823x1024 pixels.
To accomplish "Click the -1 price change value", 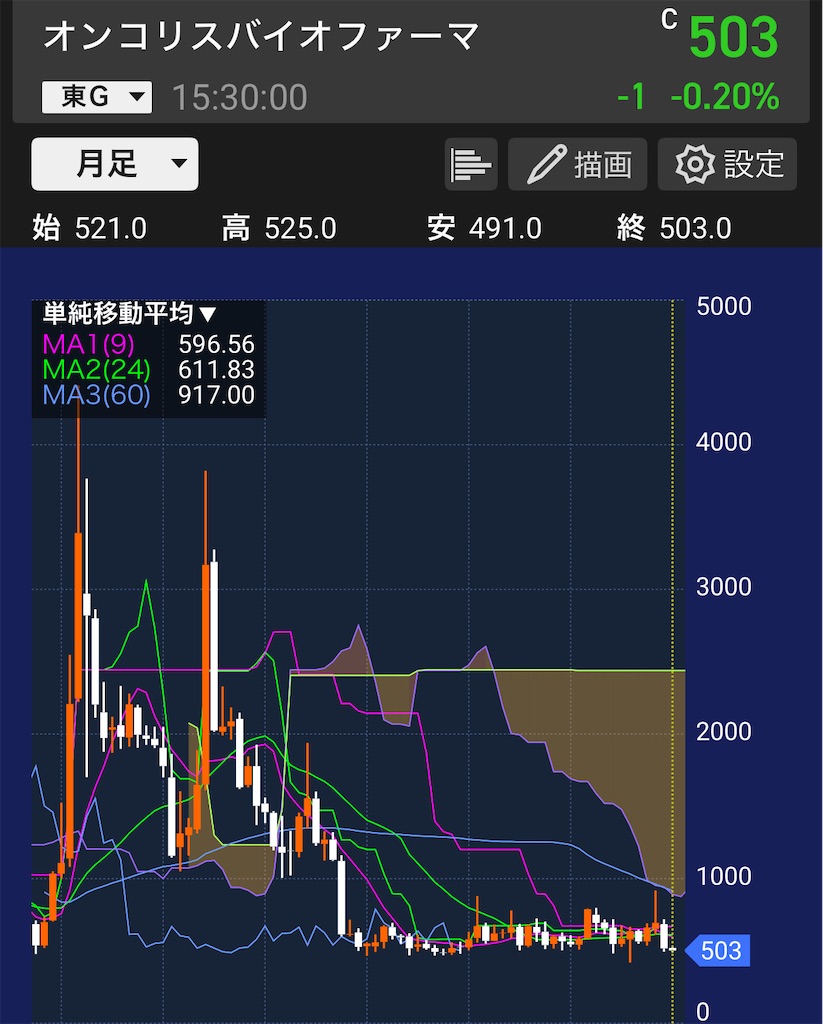I will tap(631, 97).
